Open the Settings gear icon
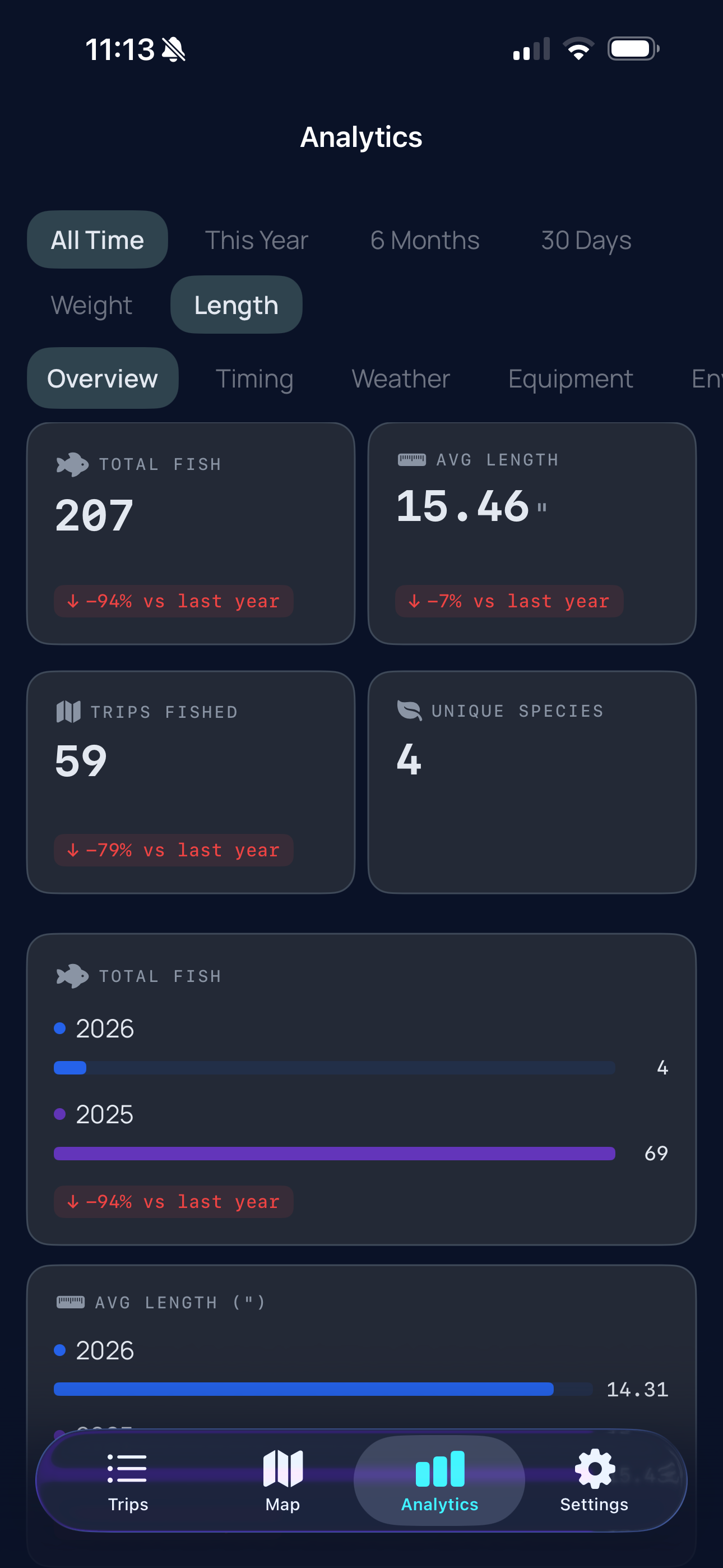 point(594,1468)
